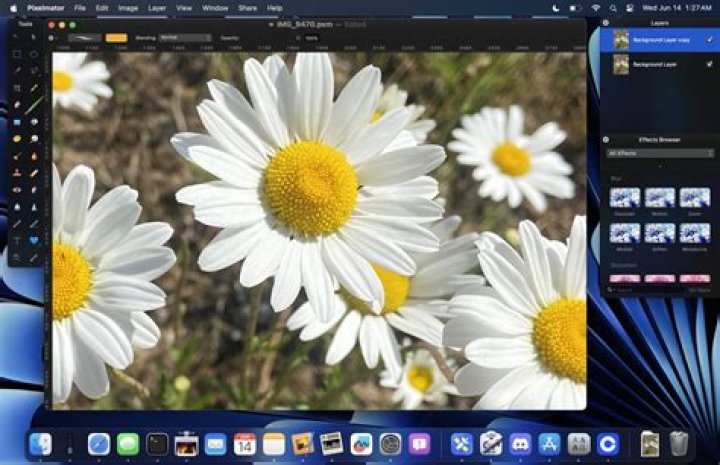Click the orange brush color swatch
This screenshot has height=465, width=720.
116,38
